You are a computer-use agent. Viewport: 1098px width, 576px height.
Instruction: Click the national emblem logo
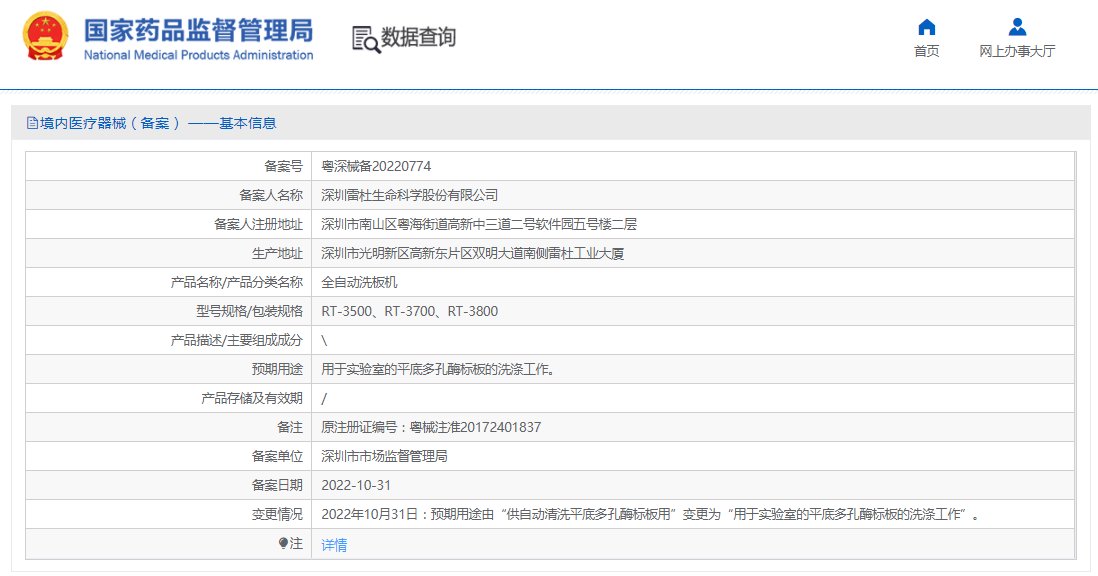click(x=46, y=37)
